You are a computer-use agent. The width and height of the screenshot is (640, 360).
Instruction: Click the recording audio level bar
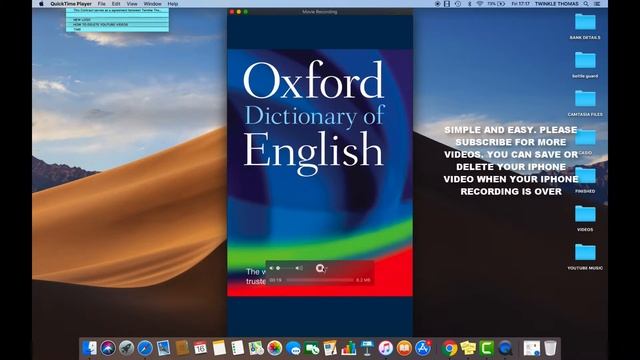point(320,280)
